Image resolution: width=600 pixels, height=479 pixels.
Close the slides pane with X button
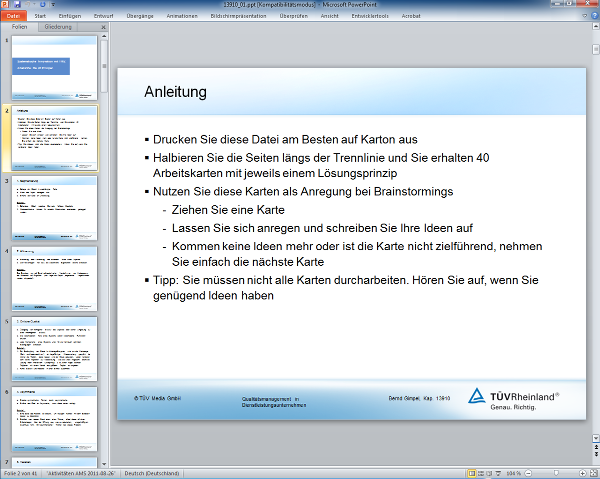pyautogui.click(x=103, y=27)
